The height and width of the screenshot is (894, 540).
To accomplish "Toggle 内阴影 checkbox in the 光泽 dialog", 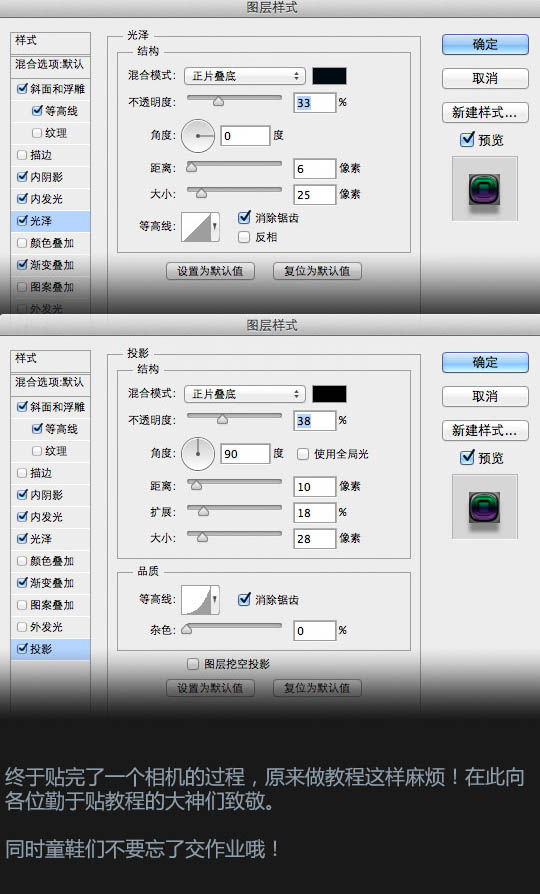I will [x=22, y=177].
